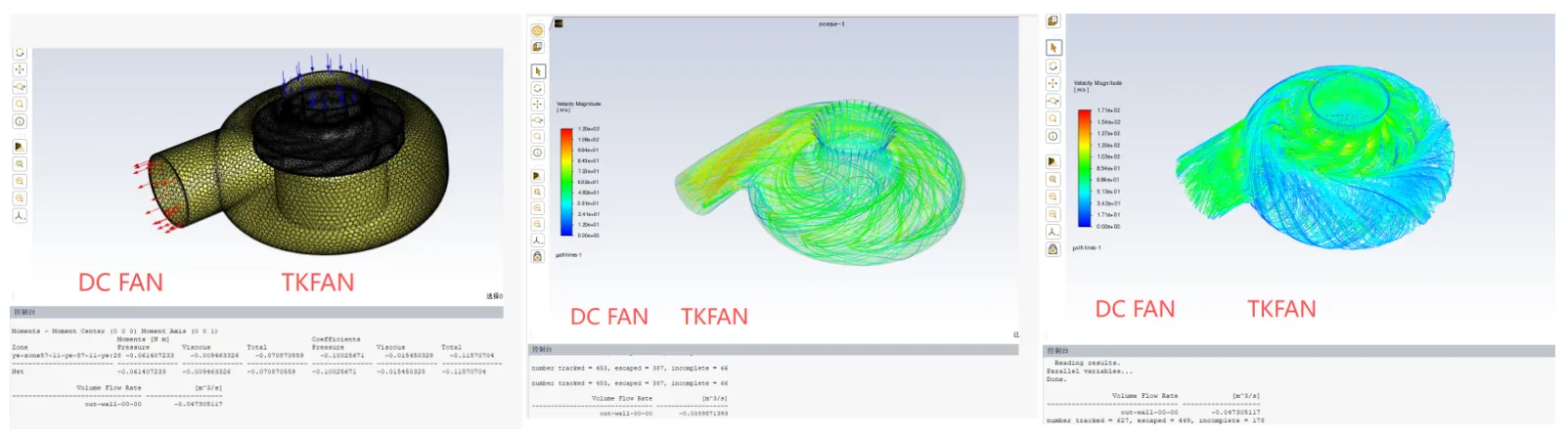Click the small black icon at the scene-1 window corner
The width and height of the screenshot is (1568, 439).
pos(559,23)
